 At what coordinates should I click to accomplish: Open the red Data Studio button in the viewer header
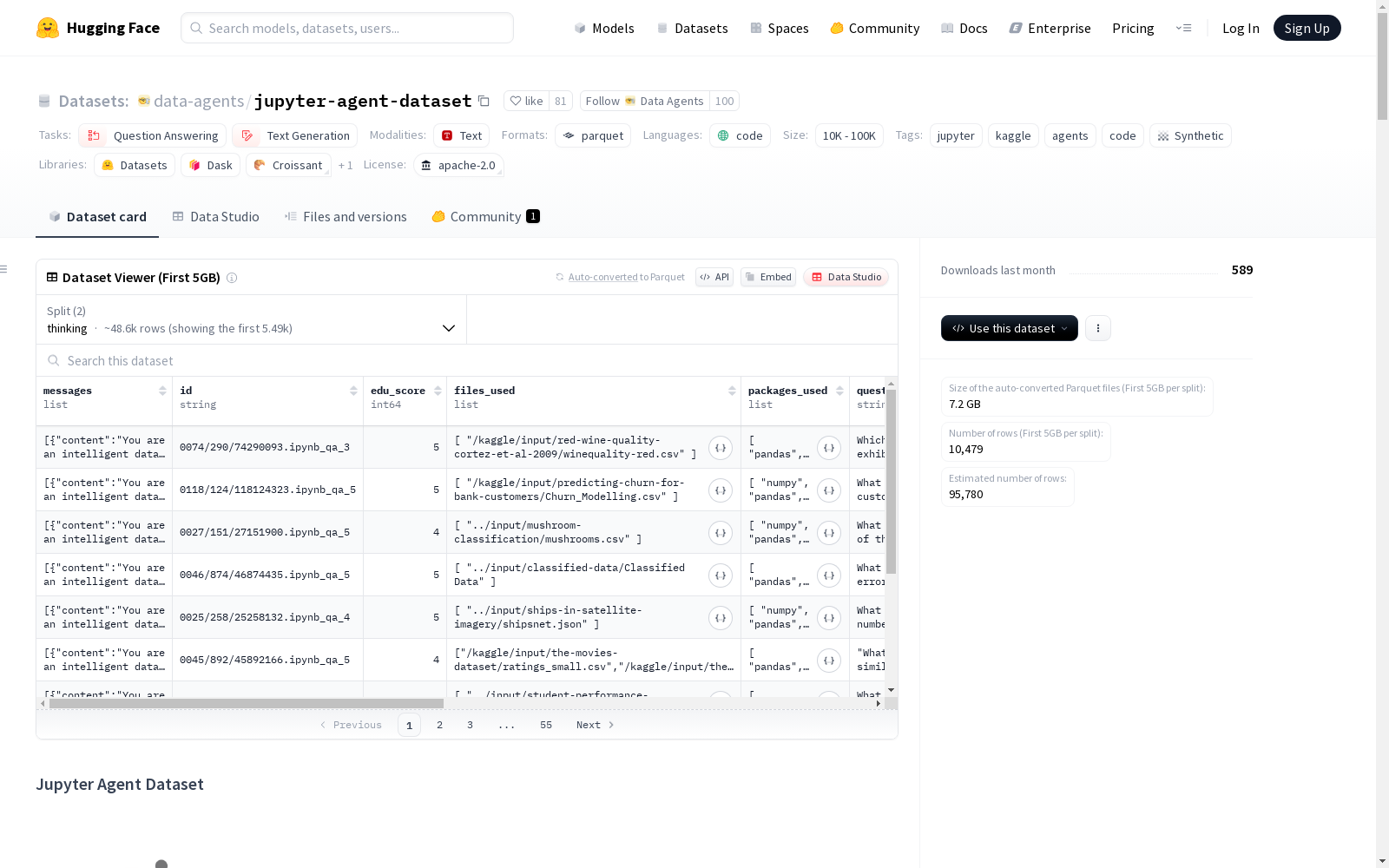click(x=846, y=277)
